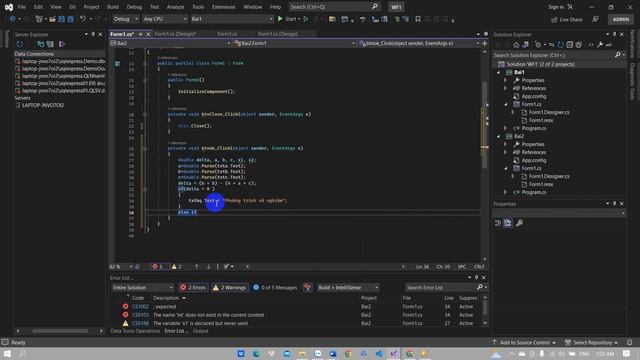Screen dimensions: 640x360
Task: Click the down arrow navigate next issue
Action: tap(209, 267)
